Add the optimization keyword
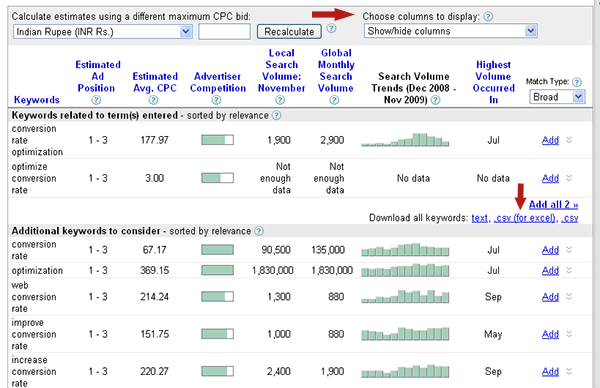Screen dimensions: 600x388 [550, 271]
